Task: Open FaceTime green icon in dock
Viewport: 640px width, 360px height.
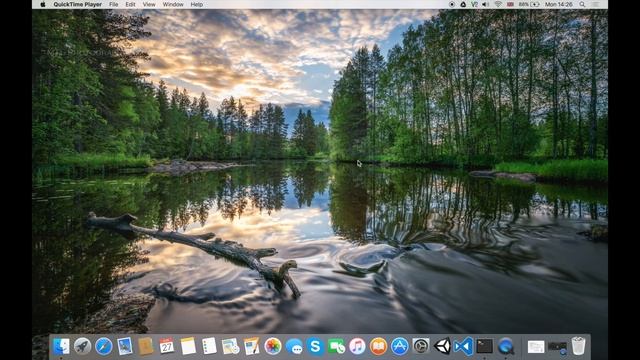Action: [336, 347]
